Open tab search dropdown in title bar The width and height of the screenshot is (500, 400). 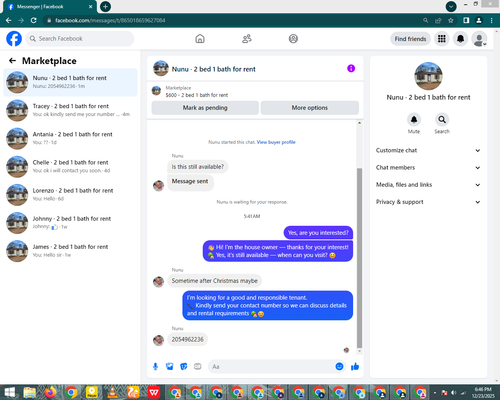pyautogui.click(x=451, y=6)
